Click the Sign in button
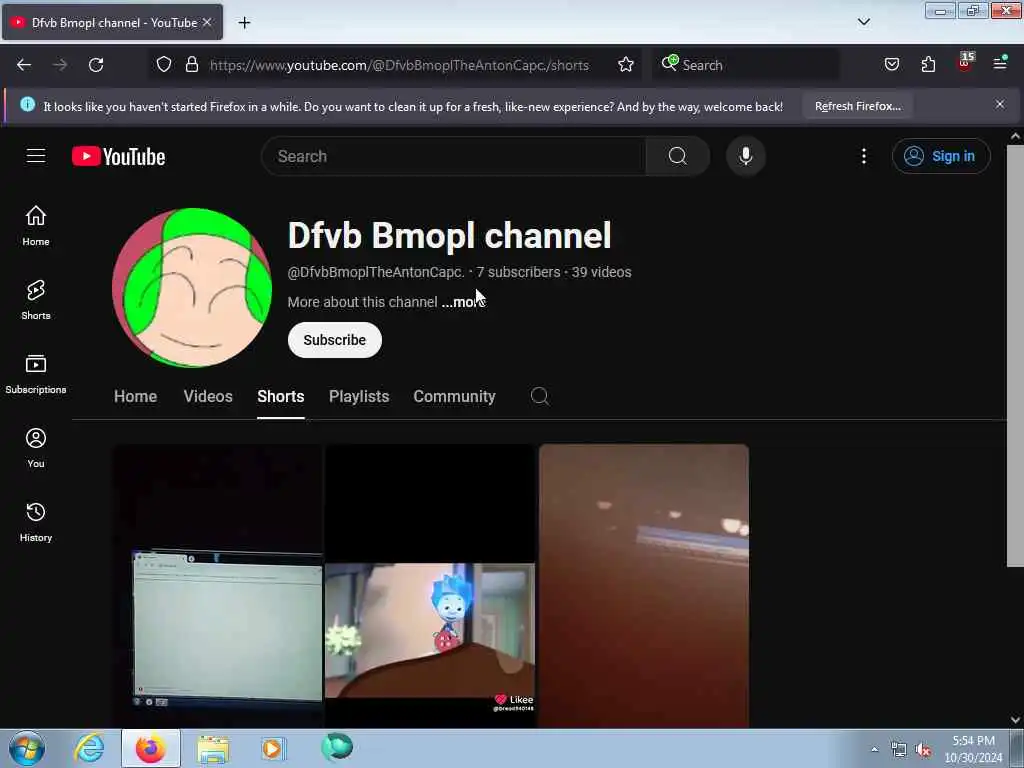 [x=941, y=156]
